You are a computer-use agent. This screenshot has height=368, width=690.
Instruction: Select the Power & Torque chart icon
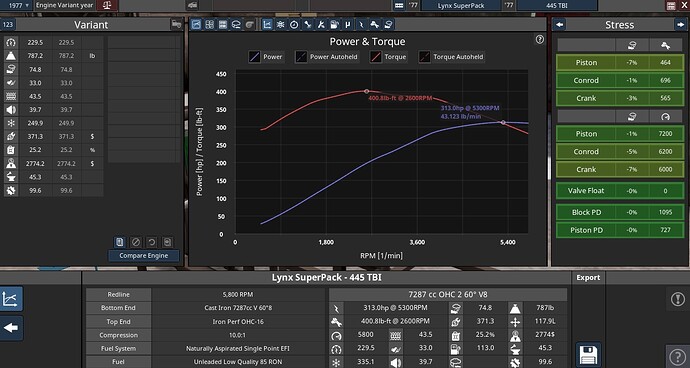coord(267,25)
